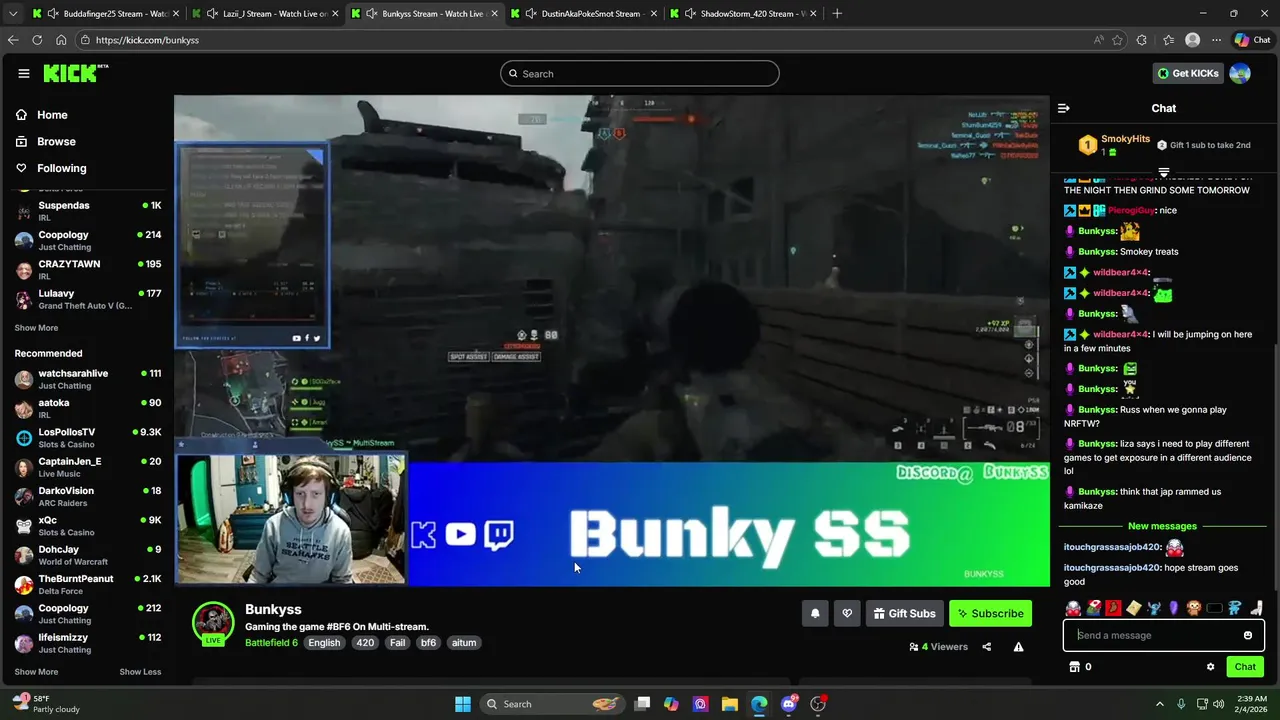Screen dimensions: 1280x720
Task: Switch to Buddafinger25 Stream tab
Action: tap(104, 14)
